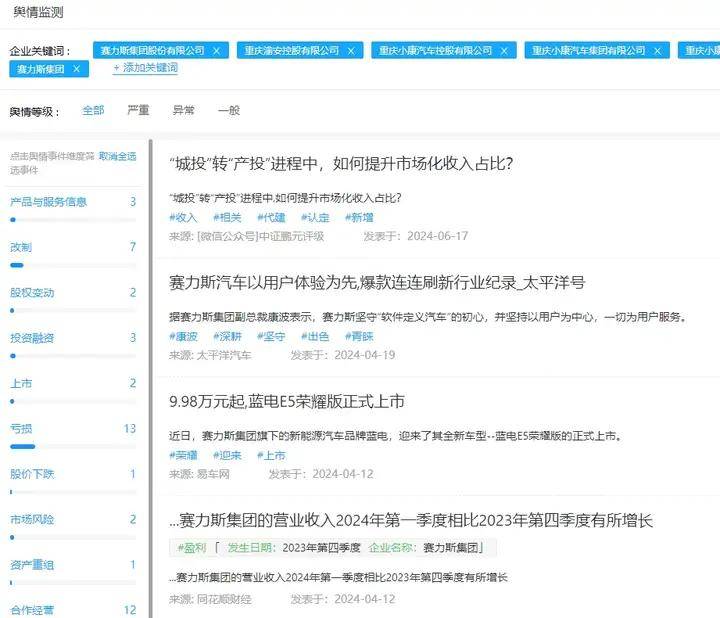This screenshot has height=618, width=720.
Task: Filter sentiment level by 异常
Action: (184, 110)
